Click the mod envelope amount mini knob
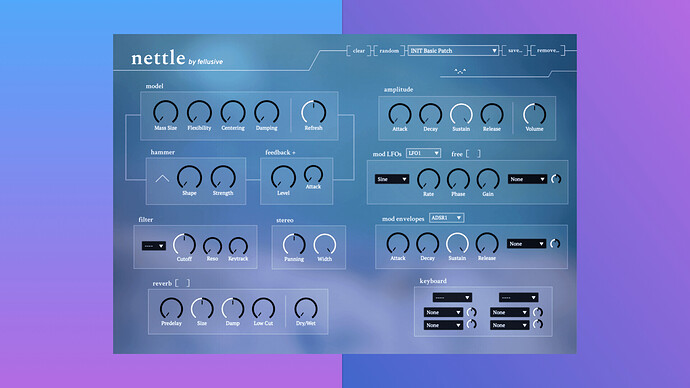The width and height of the screenshot is (690, 388). pos(555,244)
